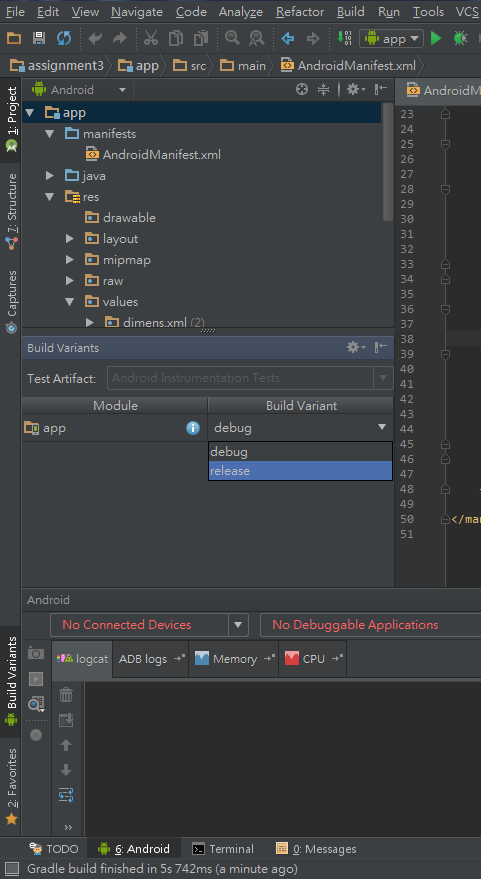Click the more actions chevrons in logcat toolbar

pos(68,827)
